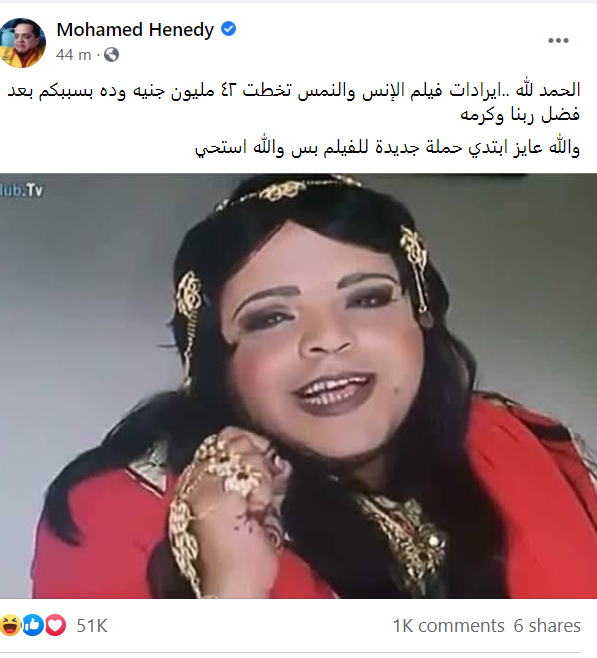The image size is (597, 658).
Task: Click the blue Like thumbs-up reaction icon
Action: [33, 625]
